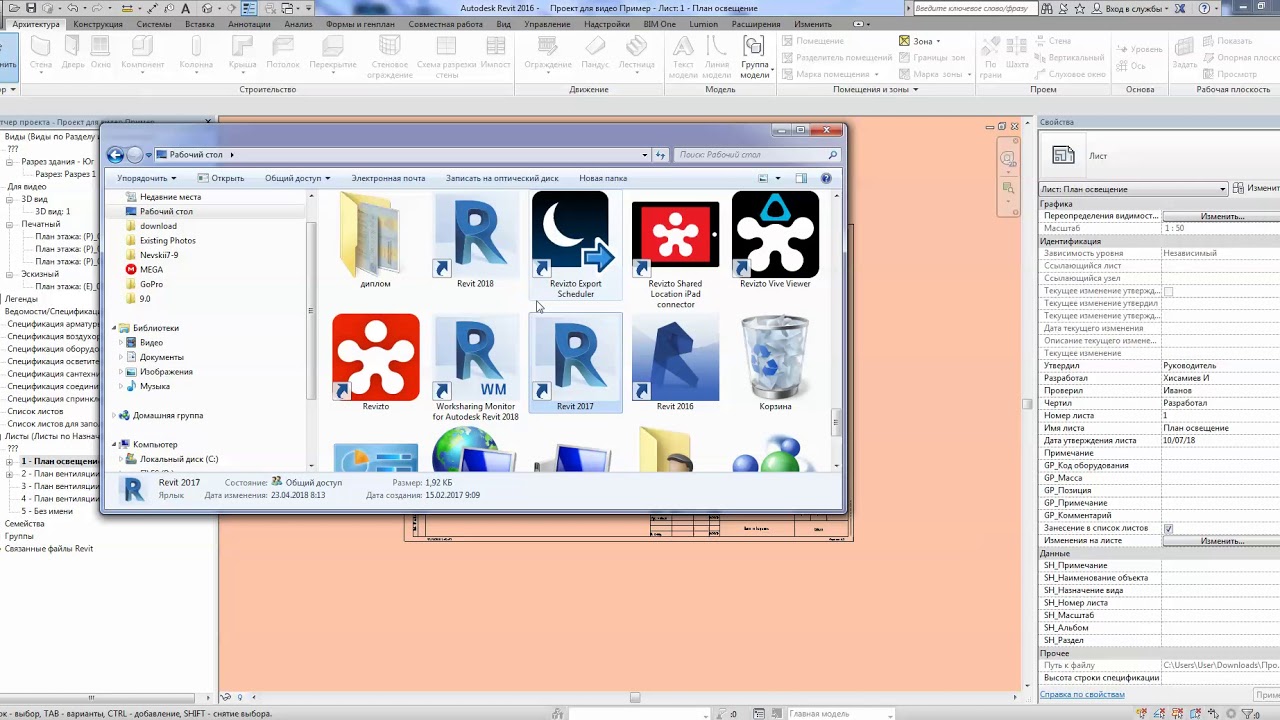1280x720 pixels.
Task: Toggle the Текущее изменение утвержд... checkbox
Action: click(x=1168, y=291)
